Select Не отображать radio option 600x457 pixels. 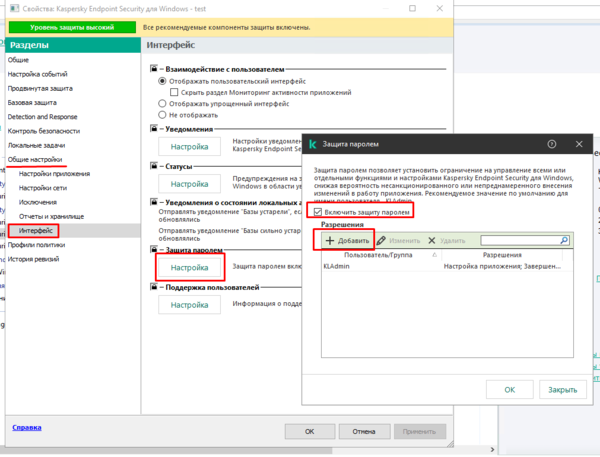point(162,115)
